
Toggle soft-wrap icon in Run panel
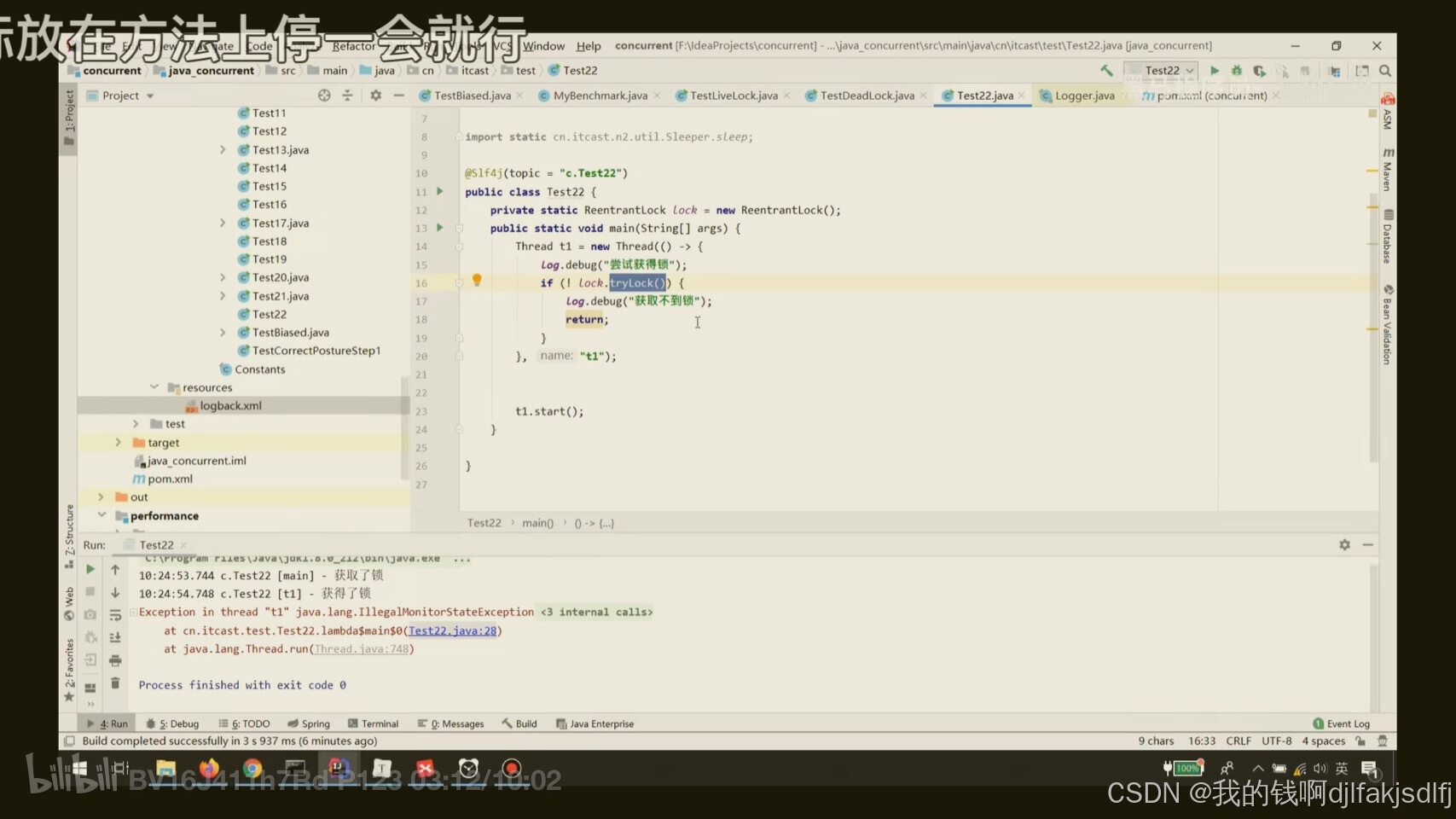click(x=115, y=615)
